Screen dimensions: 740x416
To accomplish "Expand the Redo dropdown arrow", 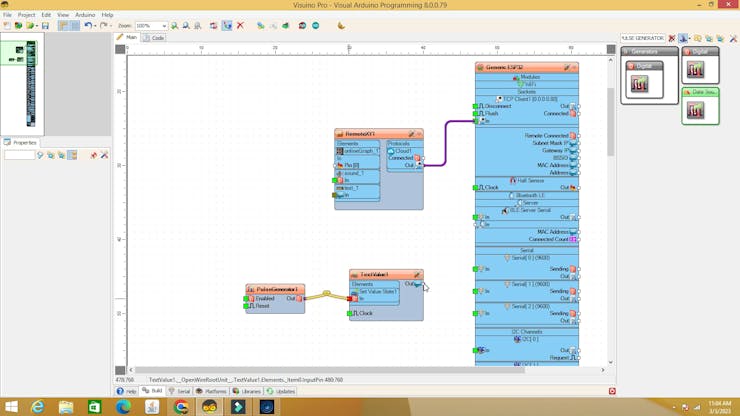I will click(x=109, y=25).
